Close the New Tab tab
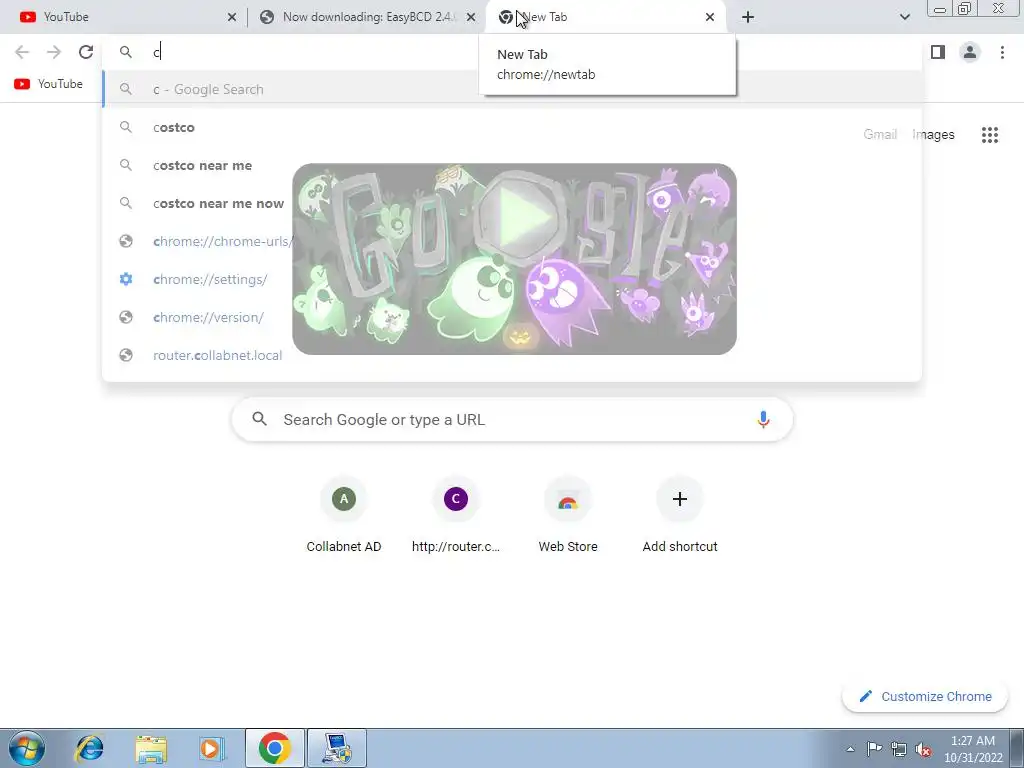The image size is (1024, 768). point(710,18)
